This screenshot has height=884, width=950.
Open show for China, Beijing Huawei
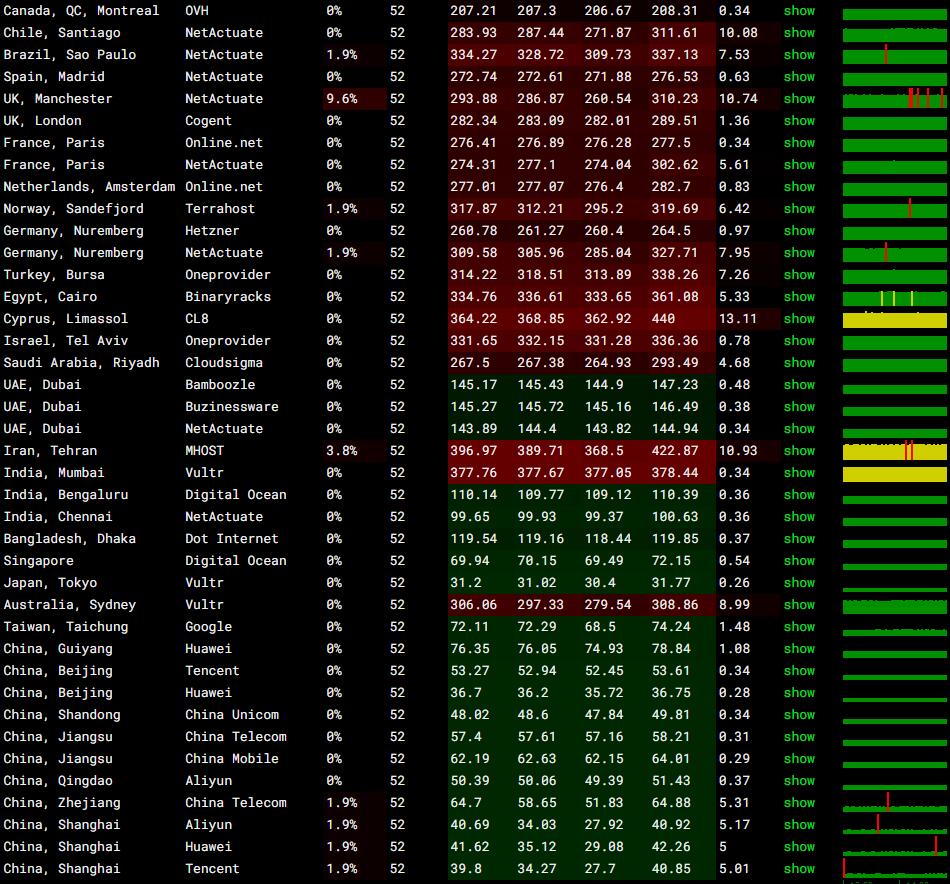pyautogui.click(x=799, y=693)
